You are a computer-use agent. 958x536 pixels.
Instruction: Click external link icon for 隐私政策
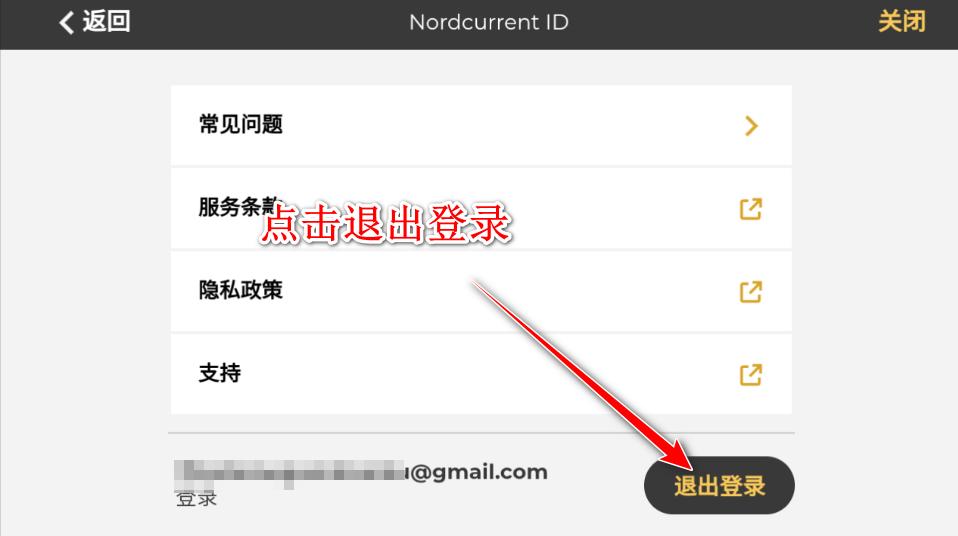[x=751, y=292]
